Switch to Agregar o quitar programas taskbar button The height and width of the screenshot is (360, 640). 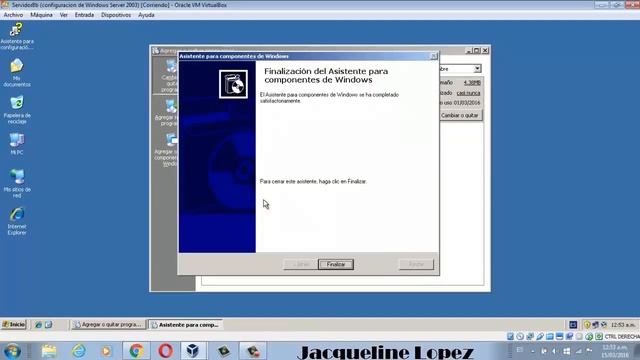point(109,324)
